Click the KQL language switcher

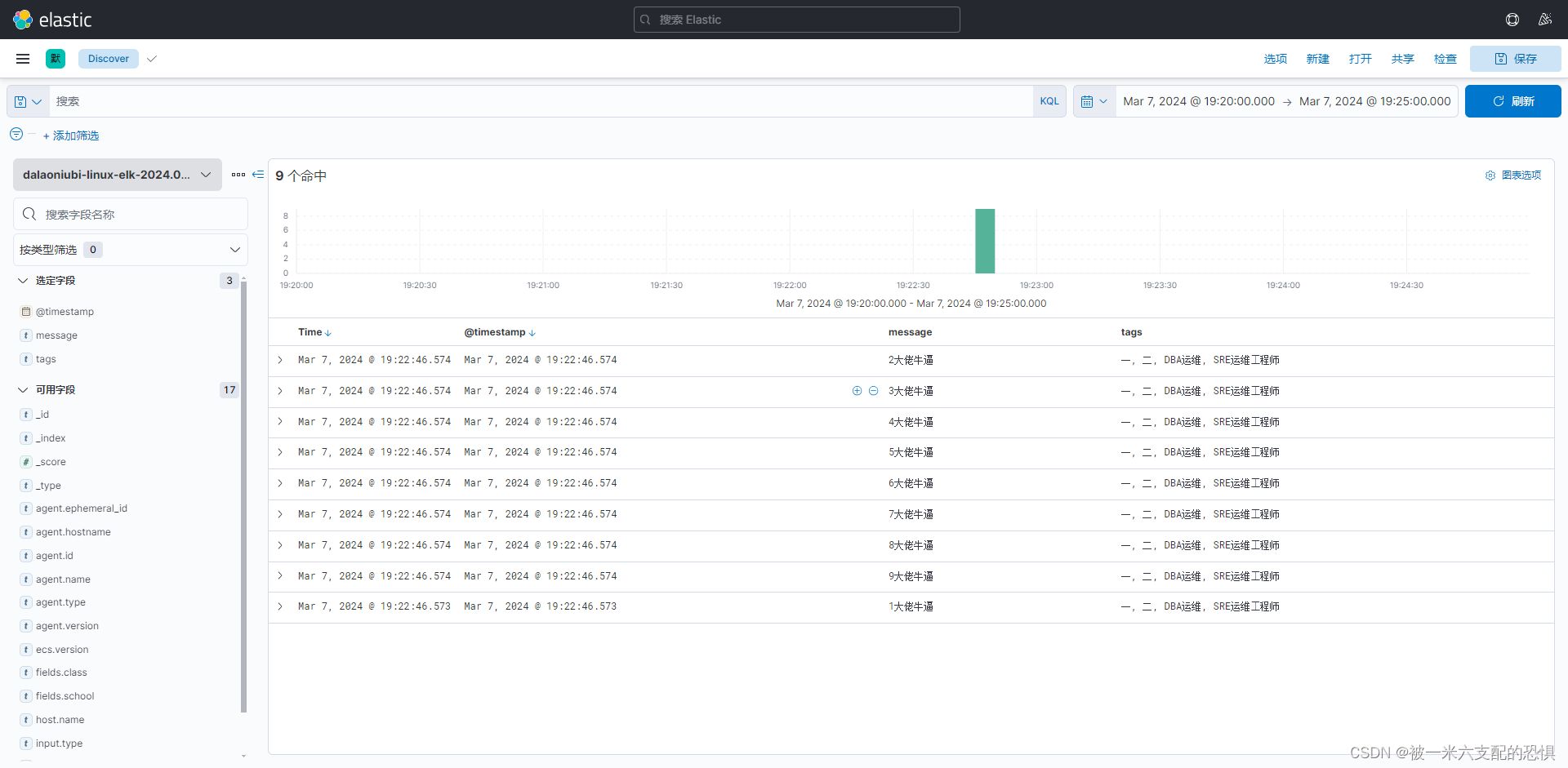click(x=1049, y=101)
